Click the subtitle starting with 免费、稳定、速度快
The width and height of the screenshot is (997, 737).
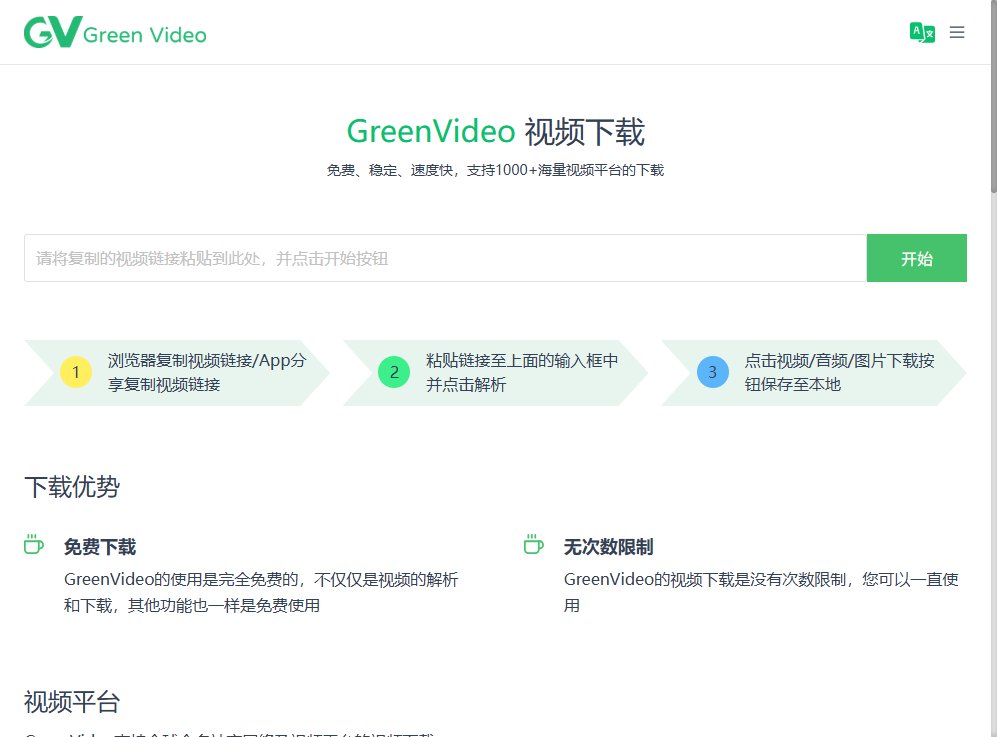pyautogui.click(x=495, y=170)
